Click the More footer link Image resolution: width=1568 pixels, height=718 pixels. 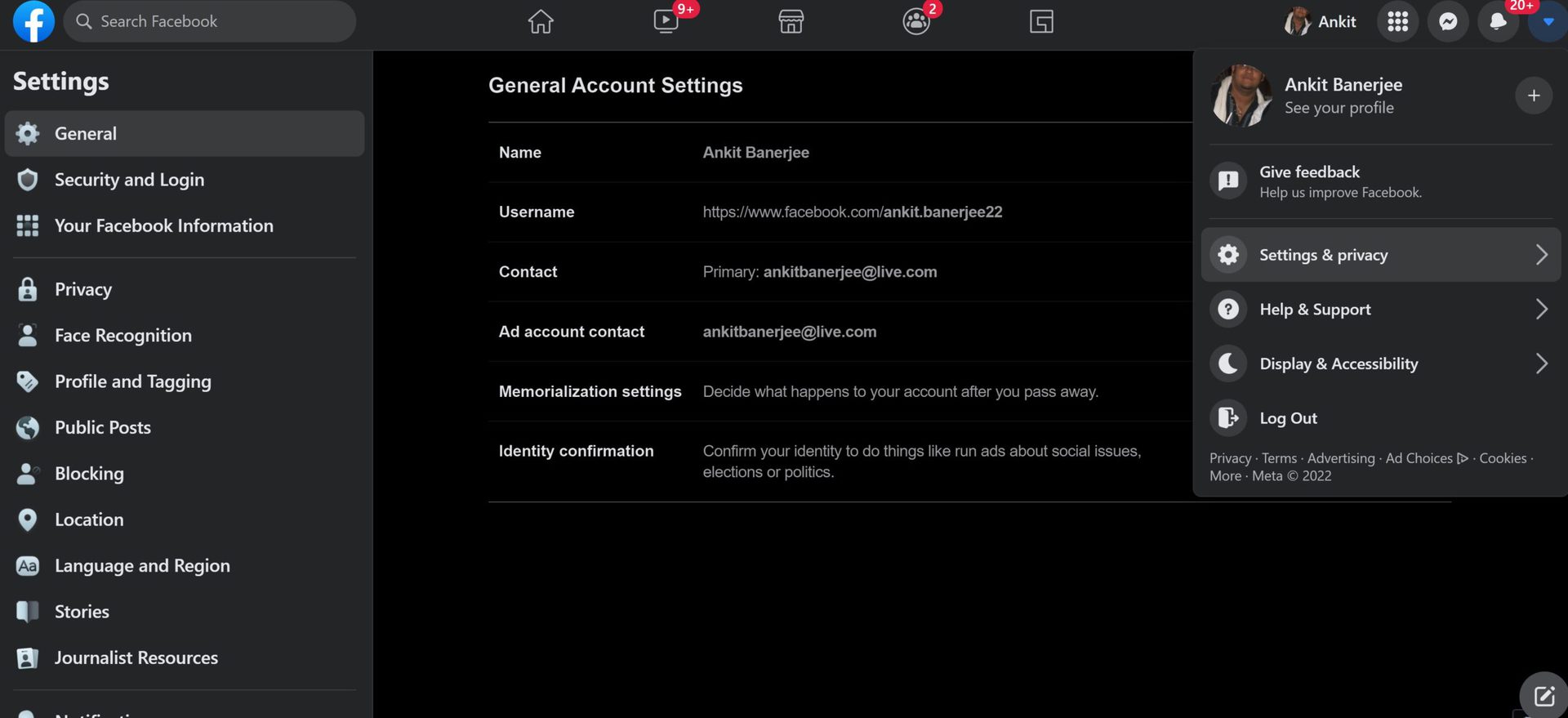1225,476
